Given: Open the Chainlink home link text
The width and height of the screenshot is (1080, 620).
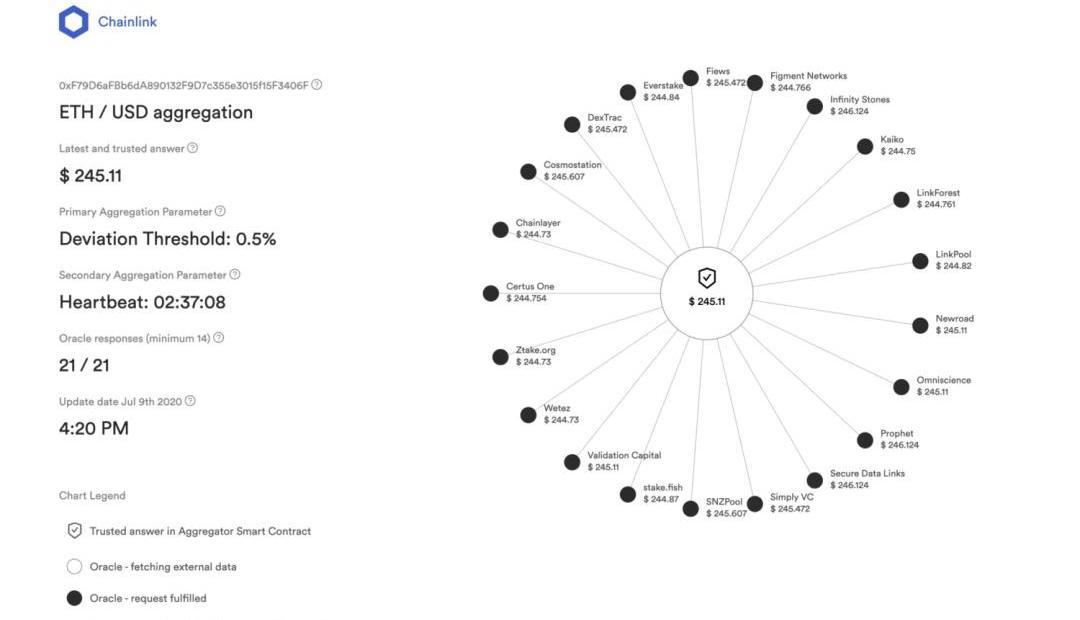Looking at the screenshot, I should [x=127, y=22].
